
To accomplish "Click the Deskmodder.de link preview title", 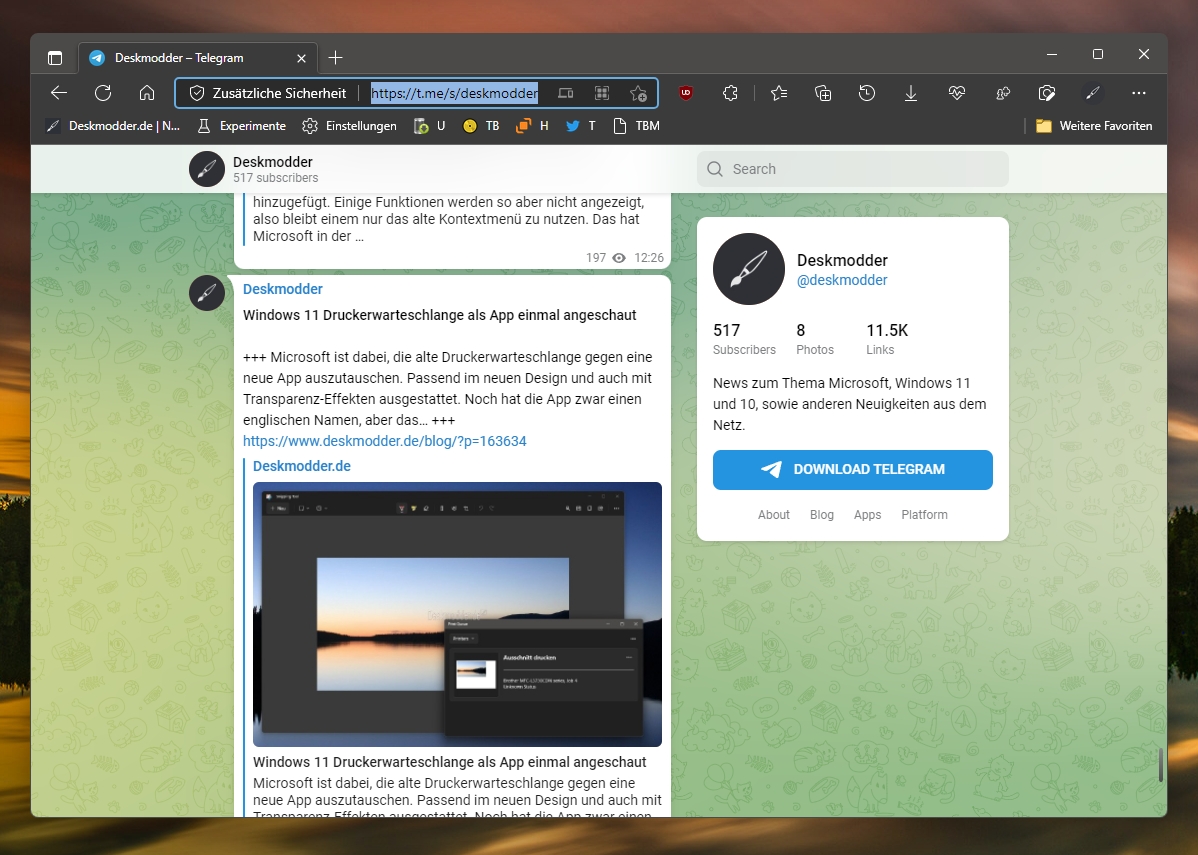I will (302, 466).
